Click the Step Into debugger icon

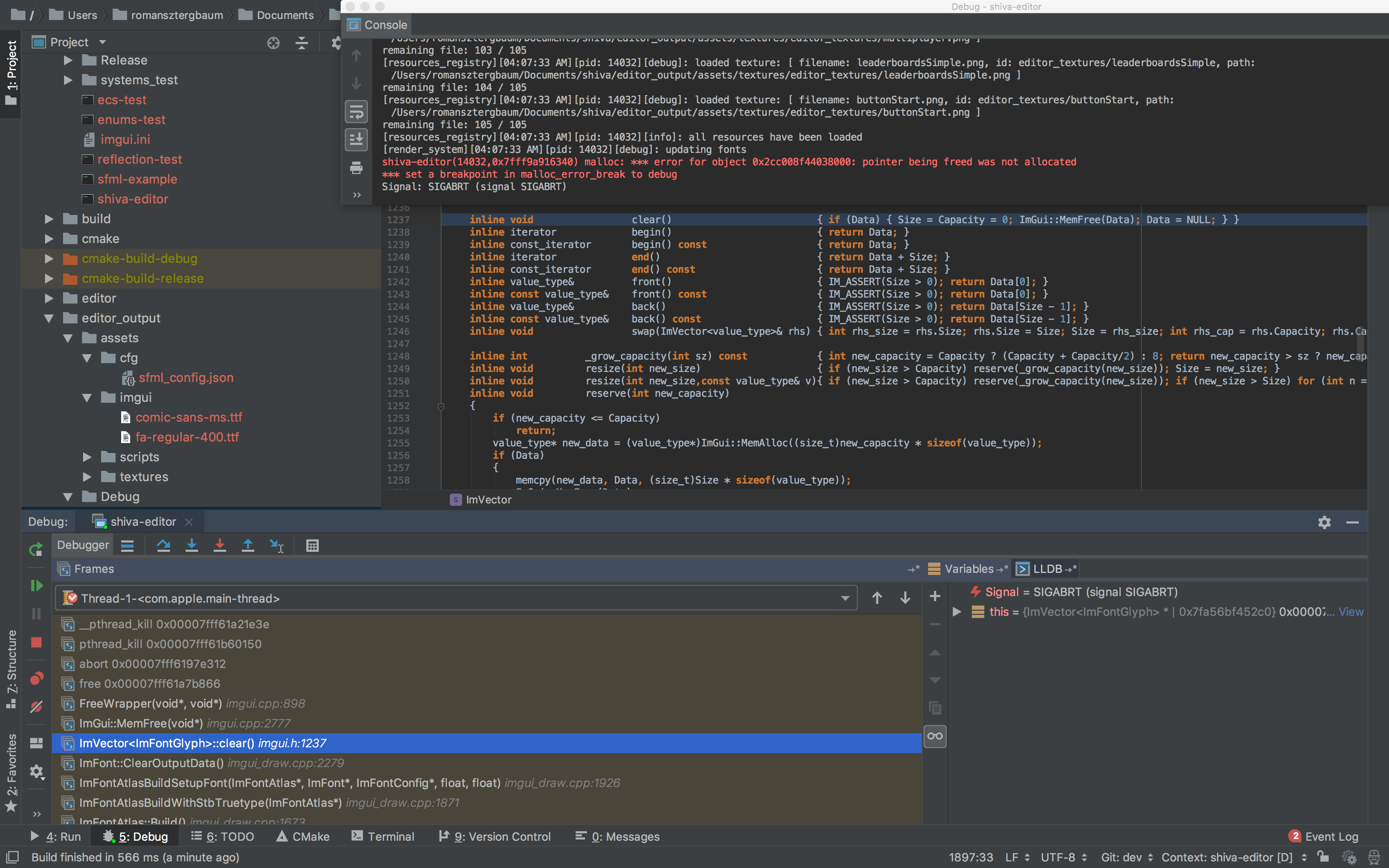(x=192, y=545)
